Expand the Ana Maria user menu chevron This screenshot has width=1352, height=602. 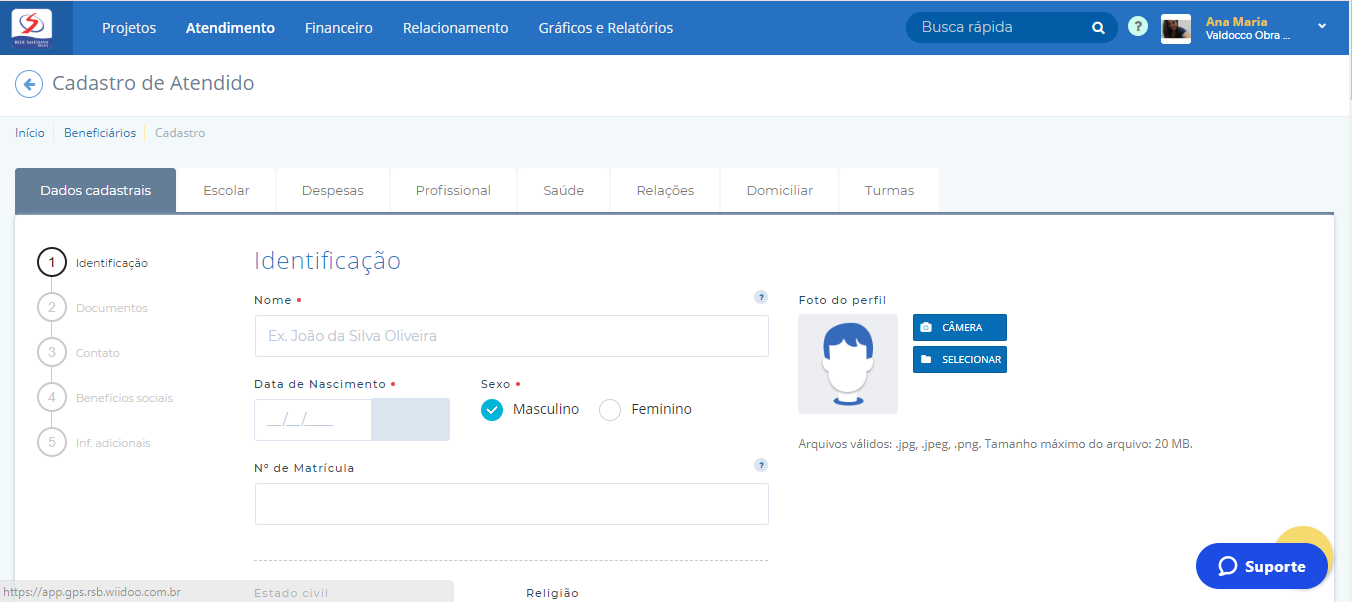tap(1322, 26)
